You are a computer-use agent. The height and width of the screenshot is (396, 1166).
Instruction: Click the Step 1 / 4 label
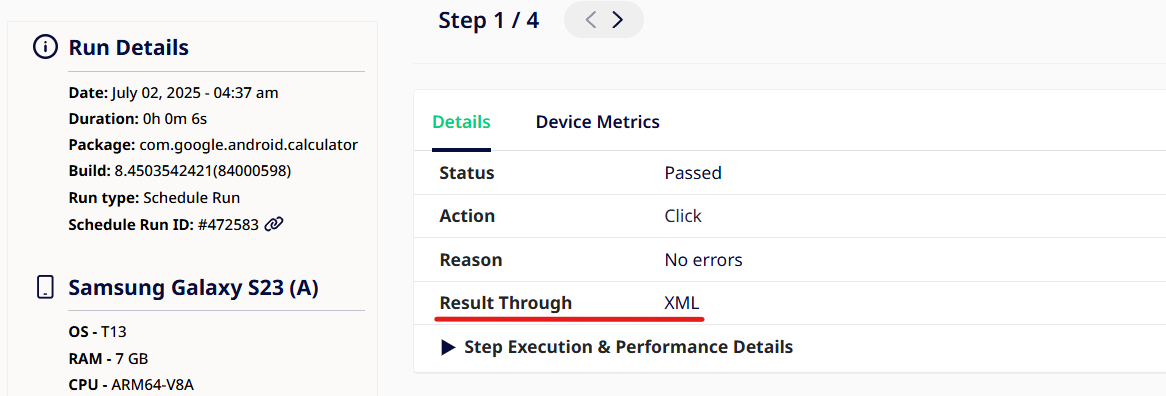pos(489,20)
